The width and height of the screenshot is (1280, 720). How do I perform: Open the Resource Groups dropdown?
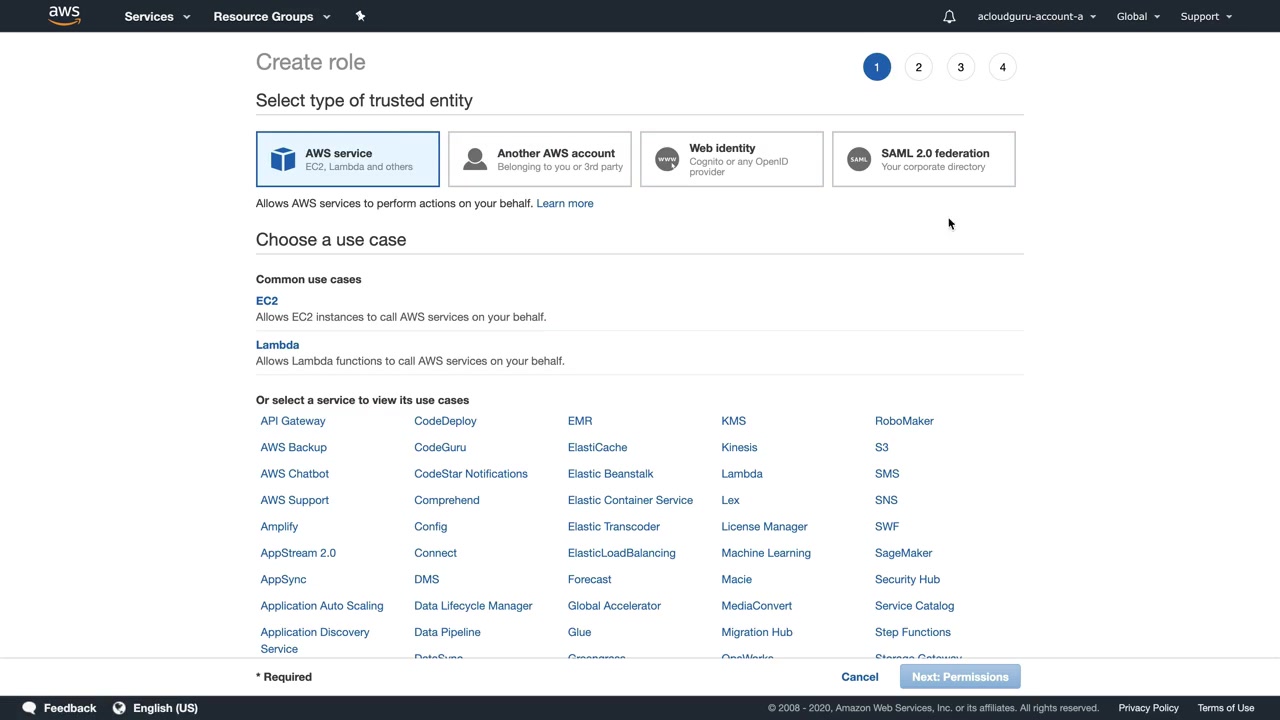pyautogui.click(x=271, y=16)
